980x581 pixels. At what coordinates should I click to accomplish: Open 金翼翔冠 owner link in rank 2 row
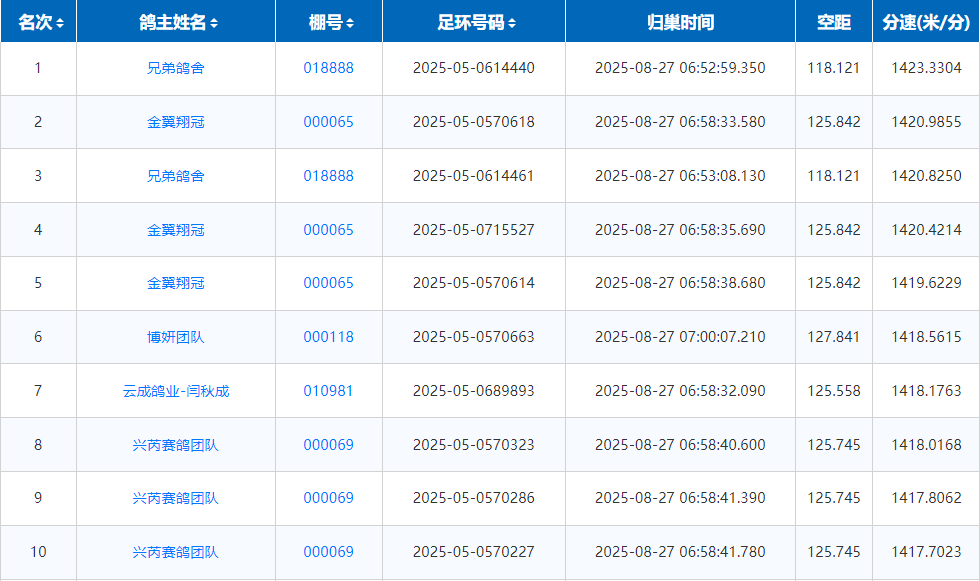(176, 122)
